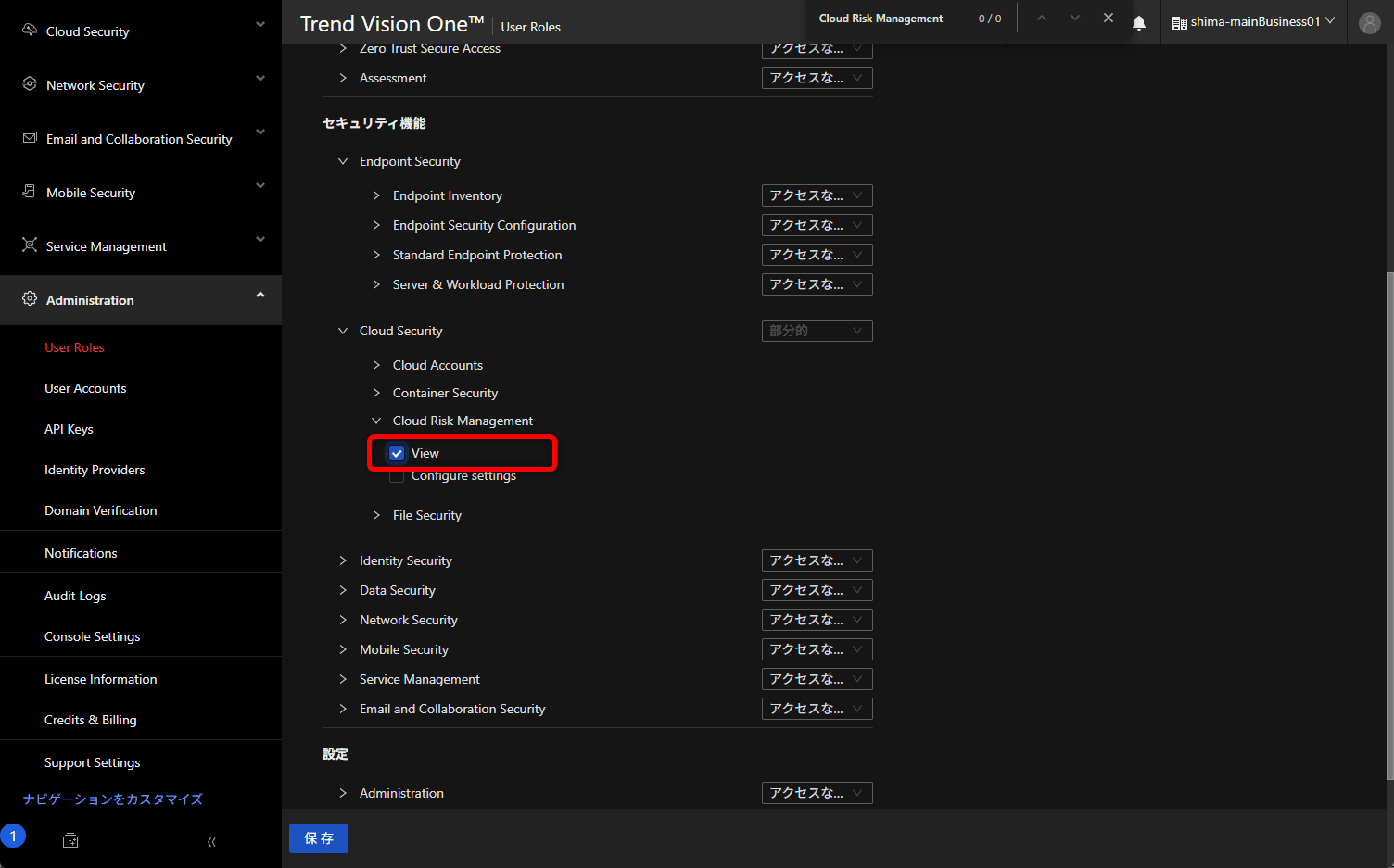
Task: Open the shima-mainBusiness01 account switcher
Action: pyautogui.click(x=1254, y=21)
